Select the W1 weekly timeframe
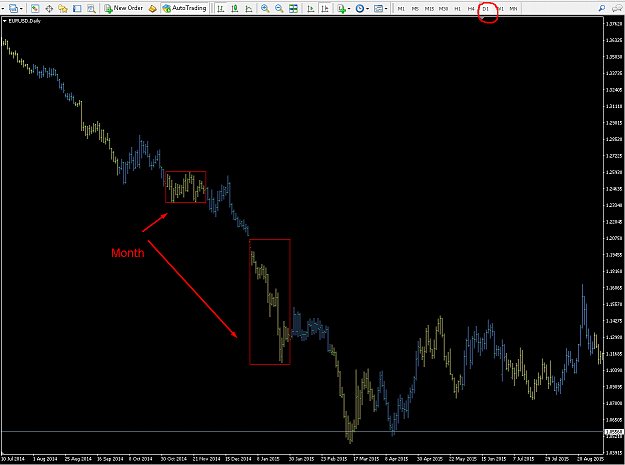Viewport: 625px width, 465px height. (500, 8)
